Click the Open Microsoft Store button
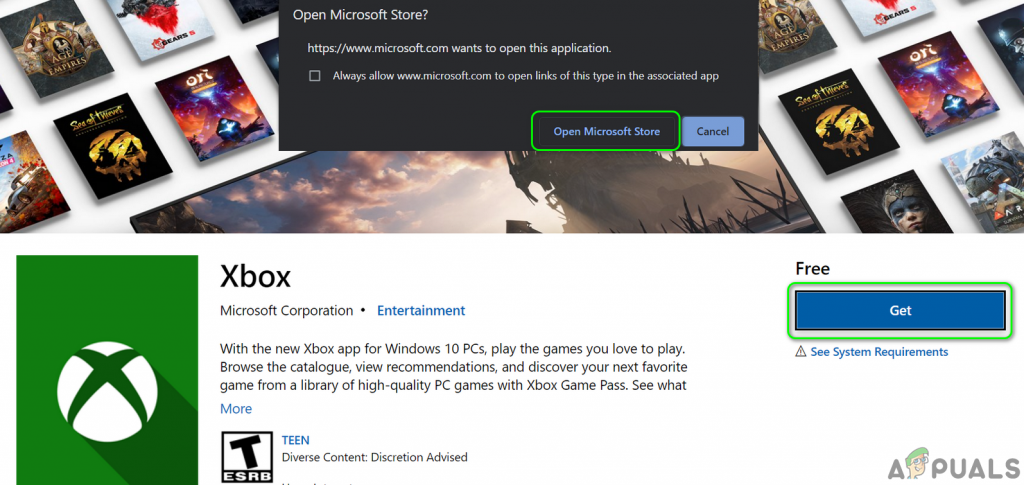The height and width of the screenshot is (485, 1024). click(x=606, y=131)
